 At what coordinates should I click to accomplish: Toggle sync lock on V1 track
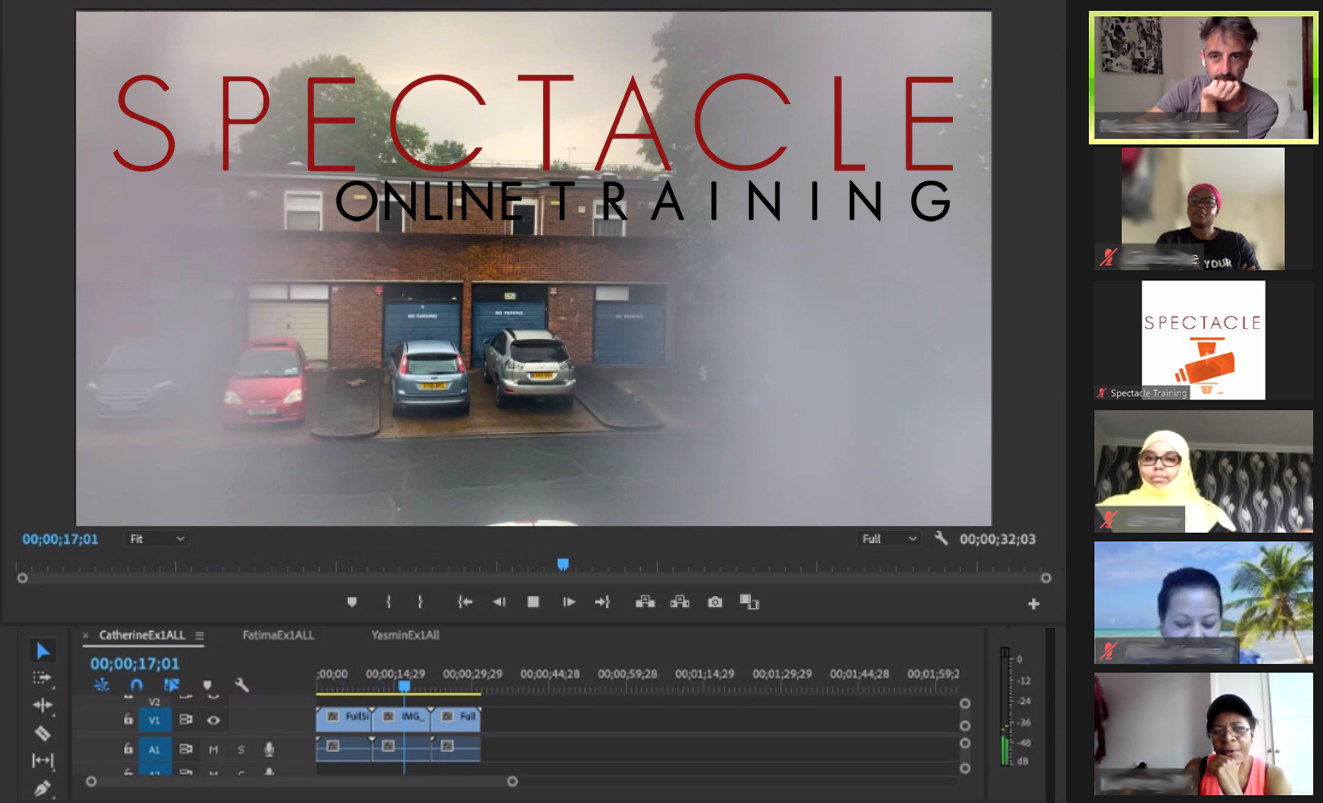(186, 720)
